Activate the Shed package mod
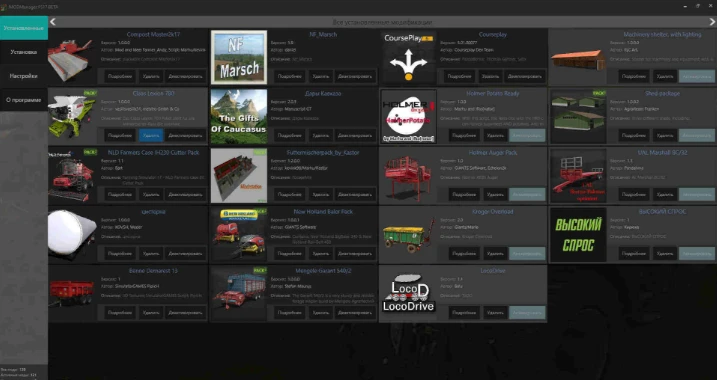717x380 pixels. click(696, 135)
